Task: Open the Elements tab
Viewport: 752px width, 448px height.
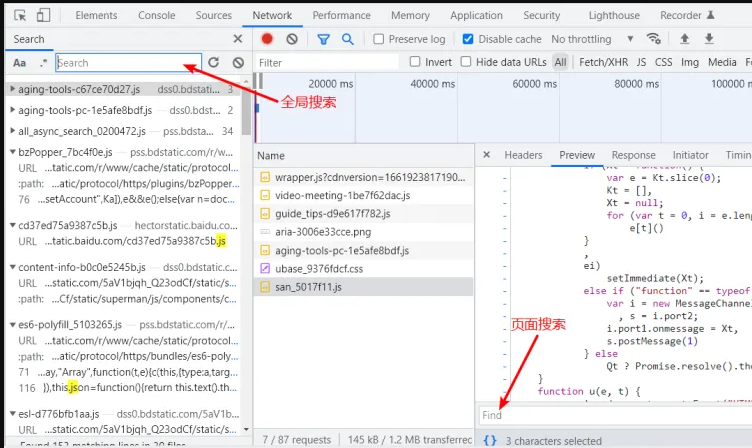Action: point(96,15)
